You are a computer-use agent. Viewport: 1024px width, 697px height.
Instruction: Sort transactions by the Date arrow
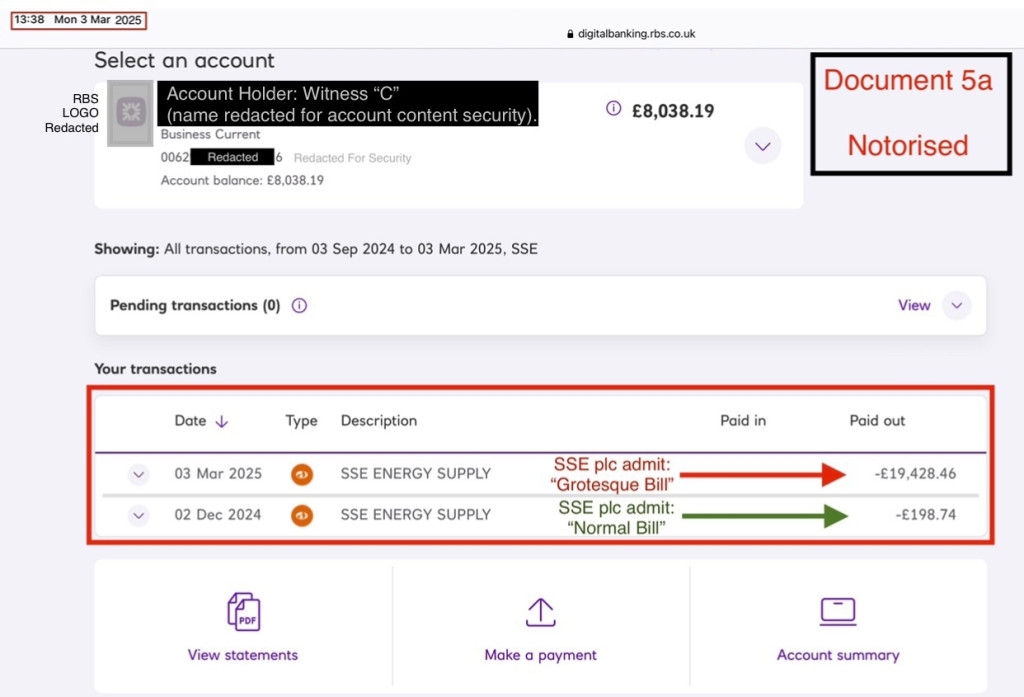[x=221, y=421]
